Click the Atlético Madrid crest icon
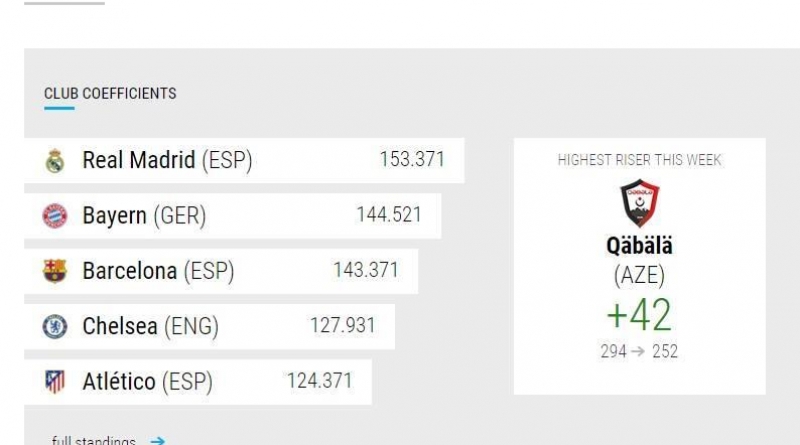The height and width of the screenshot is (445, 800). tap(55, 382)
